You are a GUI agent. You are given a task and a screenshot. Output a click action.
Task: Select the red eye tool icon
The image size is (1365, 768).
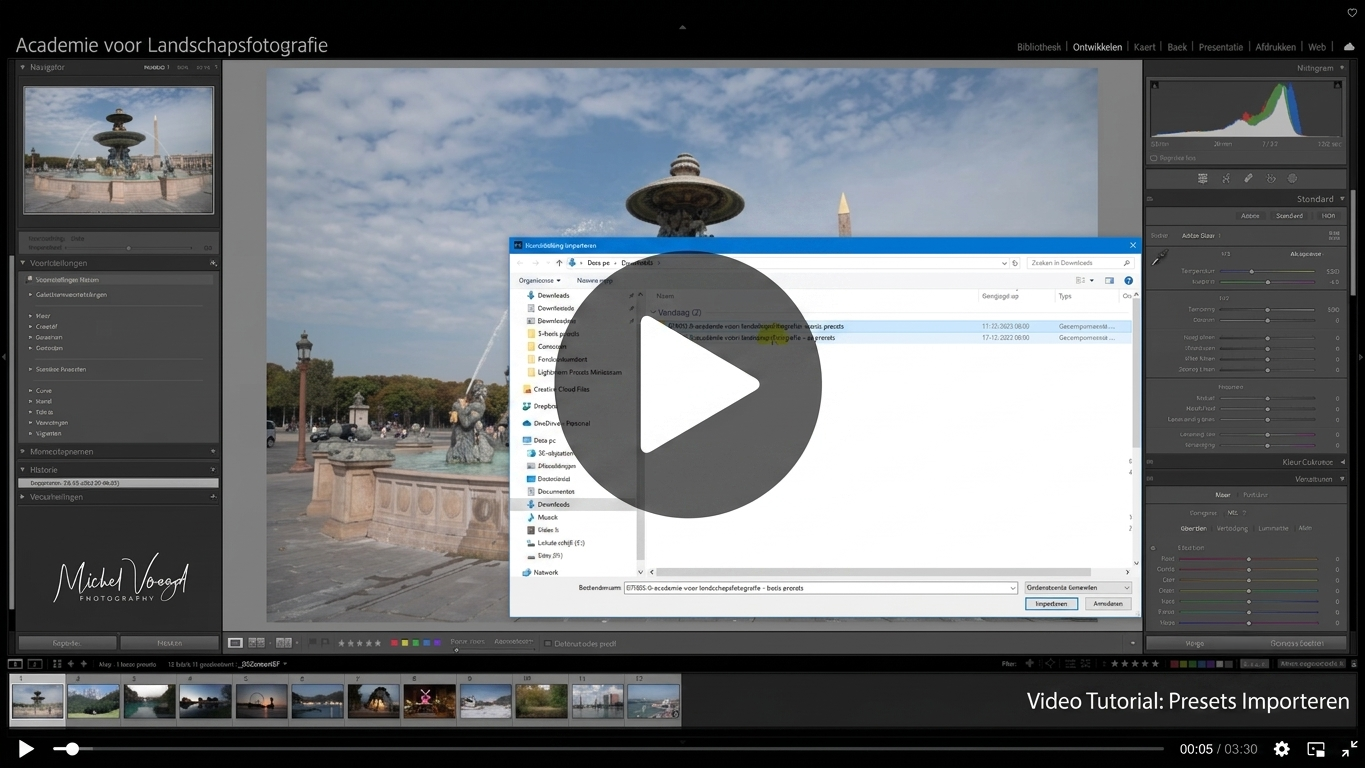pos(1271,179)
